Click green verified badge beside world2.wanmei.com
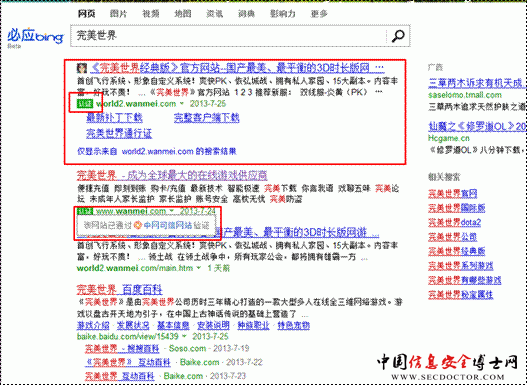This screenshot has height=385, width=527. coord(85,103)
